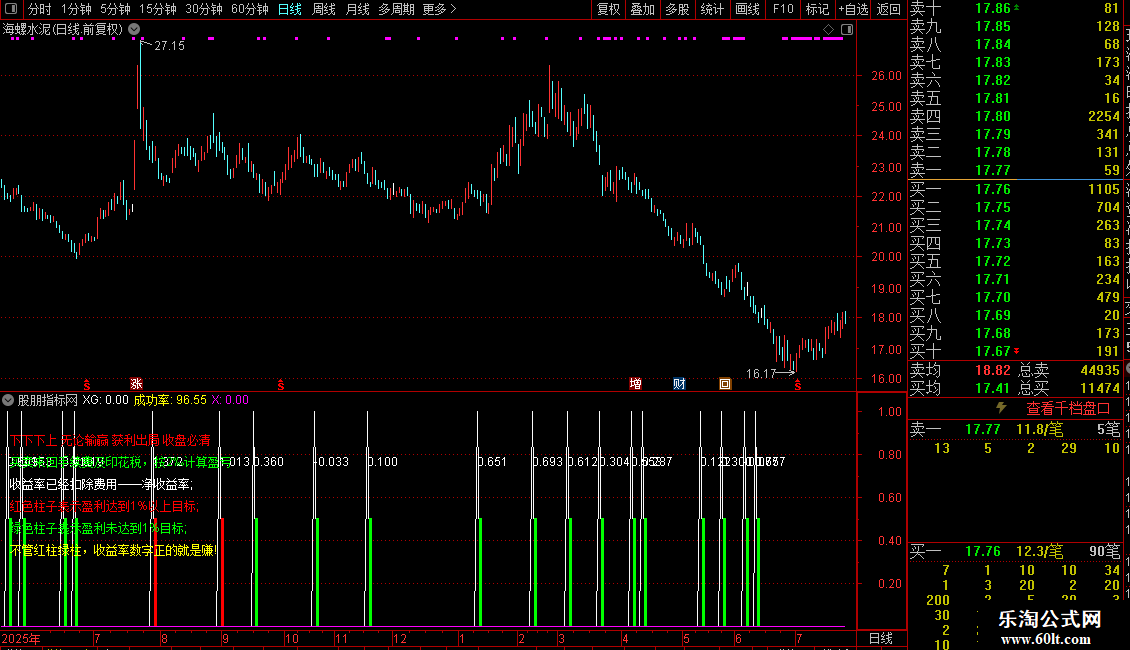Viewport: 1130px width, 650px height.
Task: Click the 卖一 price 17.77 in order book
Action: 992,170
